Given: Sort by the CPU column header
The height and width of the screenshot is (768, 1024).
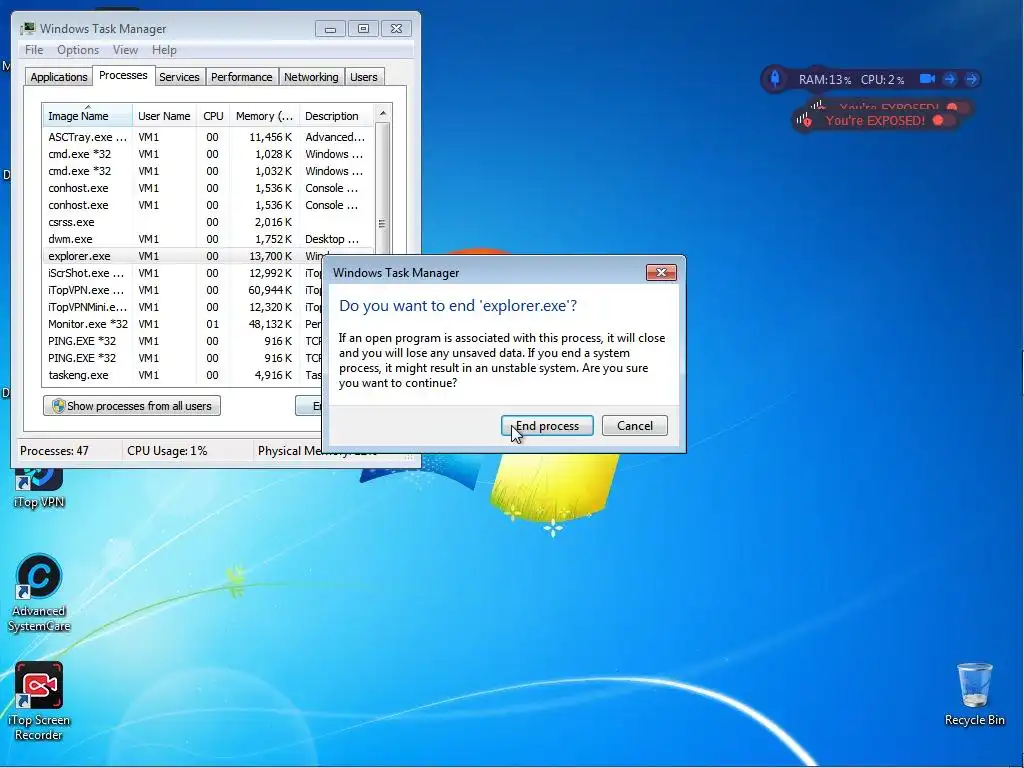Looking at the screenshot, I should pos(213,116).
